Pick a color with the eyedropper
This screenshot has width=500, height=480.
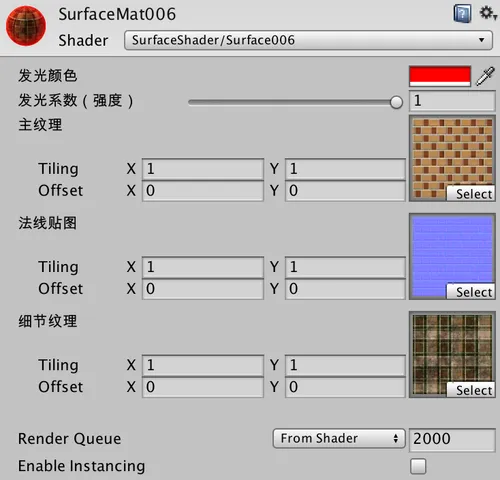pyautogui.click(x=485, y=76)
